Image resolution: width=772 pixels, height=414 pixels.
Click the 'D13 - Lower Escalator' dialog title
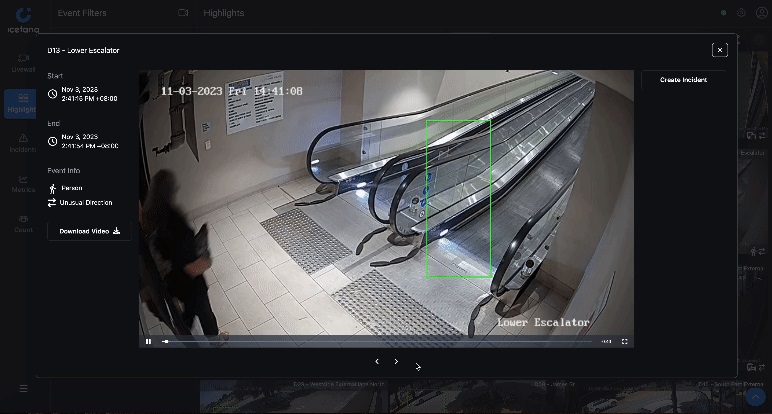click(x=83, y=50)
